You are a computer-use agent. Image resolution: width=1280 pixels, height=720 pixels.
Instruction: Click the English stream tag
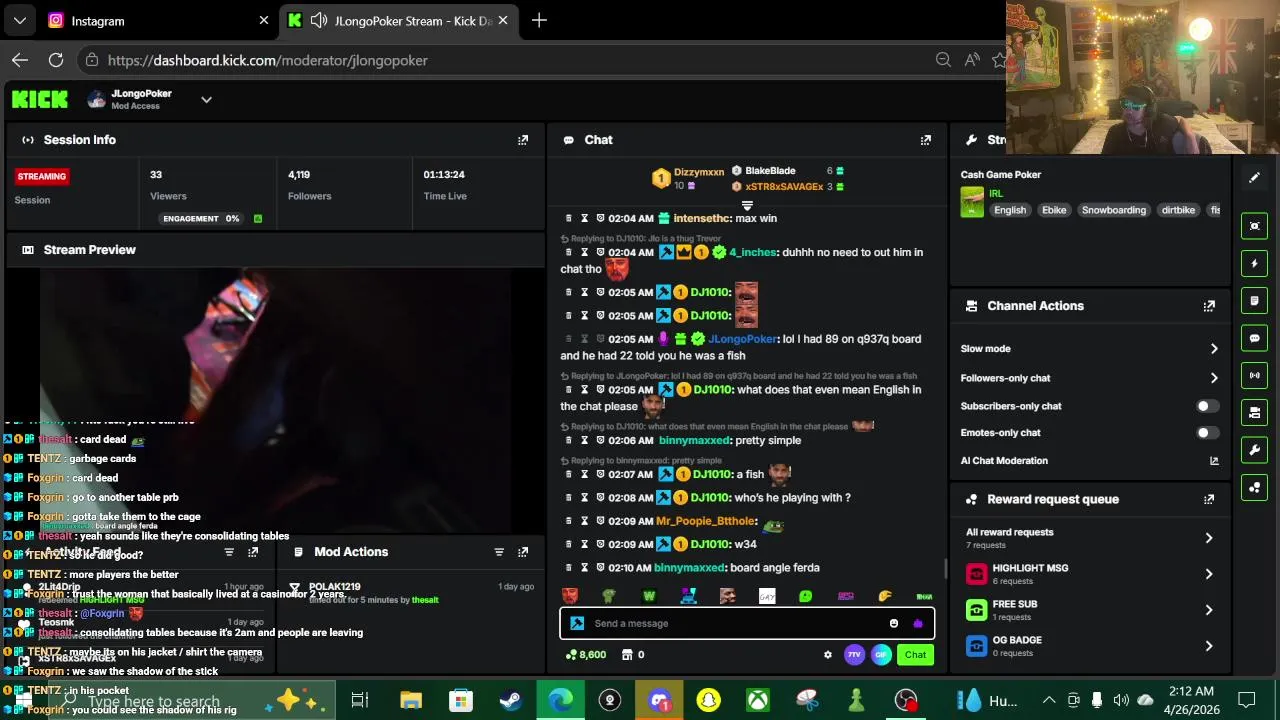coord(1010,210)
